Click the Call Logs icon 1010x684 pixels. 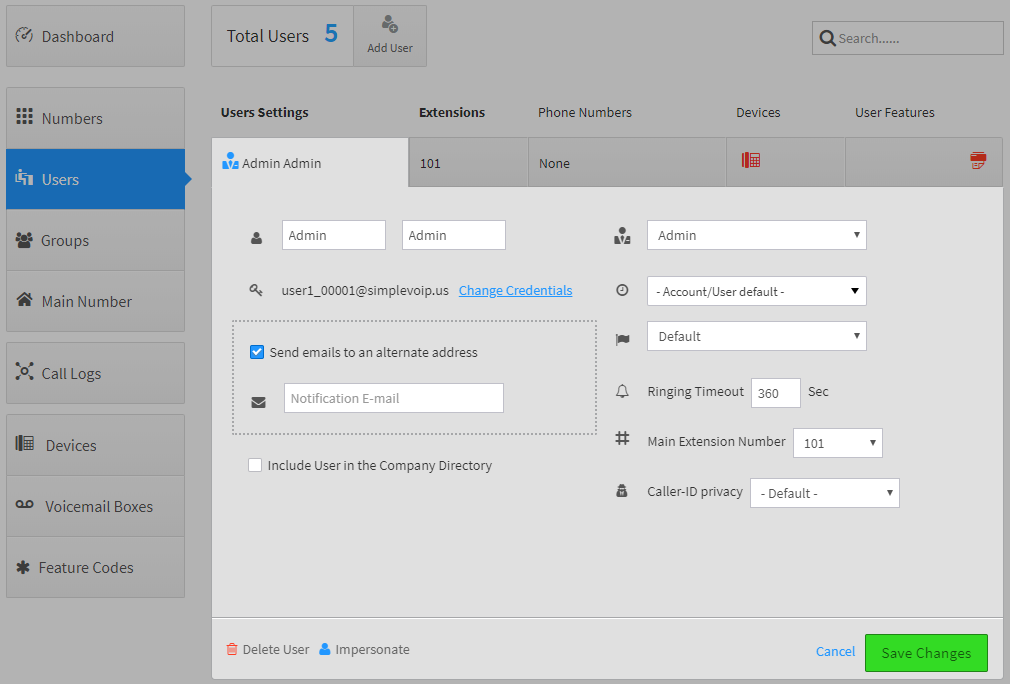pos(24,371)
